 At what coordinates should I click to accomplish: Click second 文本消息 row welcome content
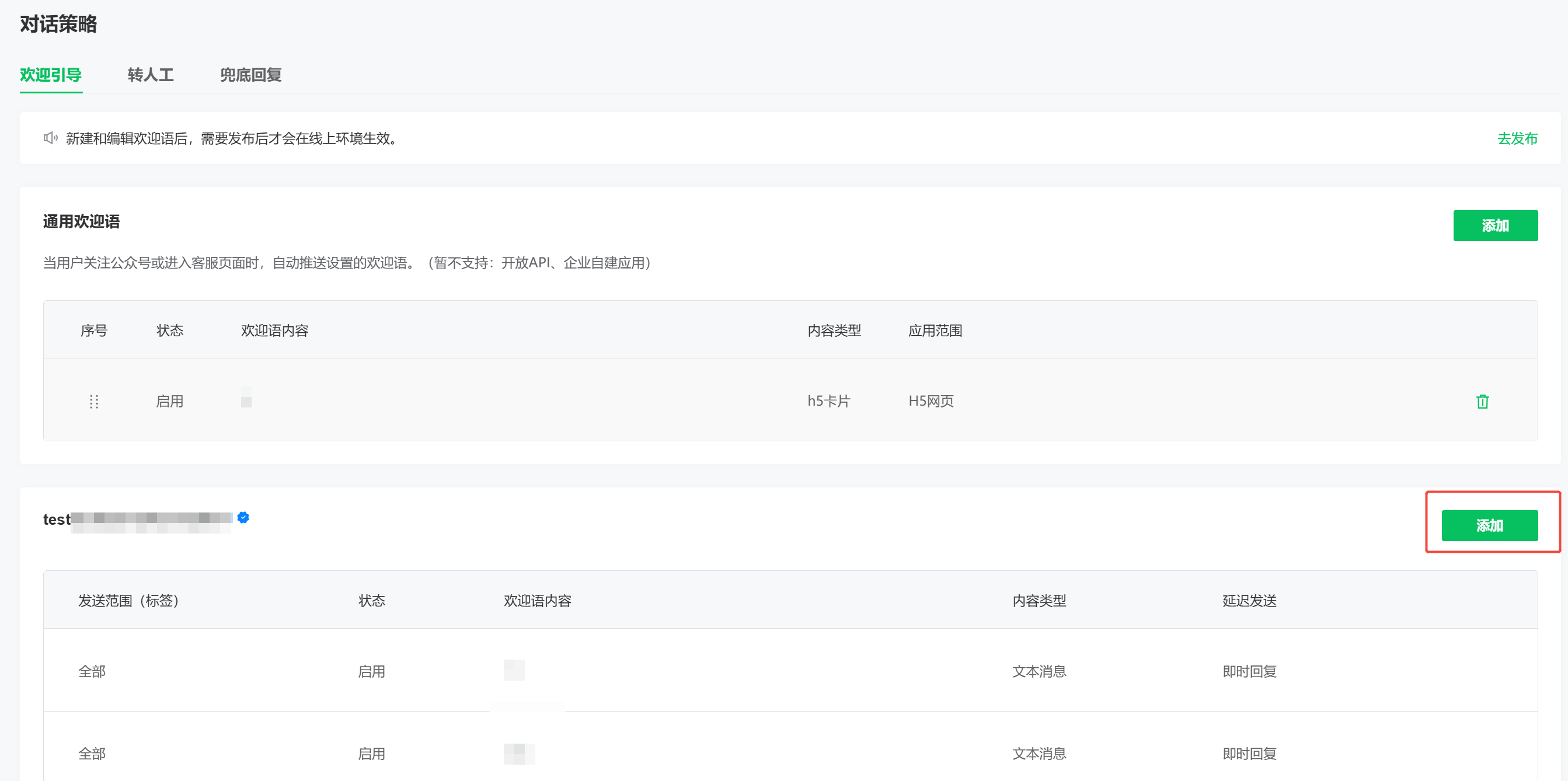coord(518,754)
